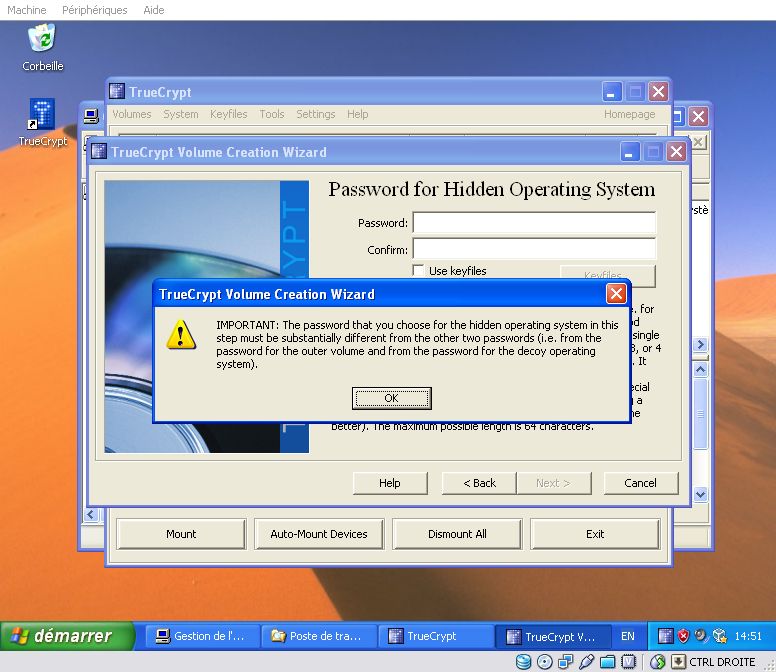Viewport: 776px width, 672px height.
Task: Confirm the warning with OK
Action: pos(391,398)
